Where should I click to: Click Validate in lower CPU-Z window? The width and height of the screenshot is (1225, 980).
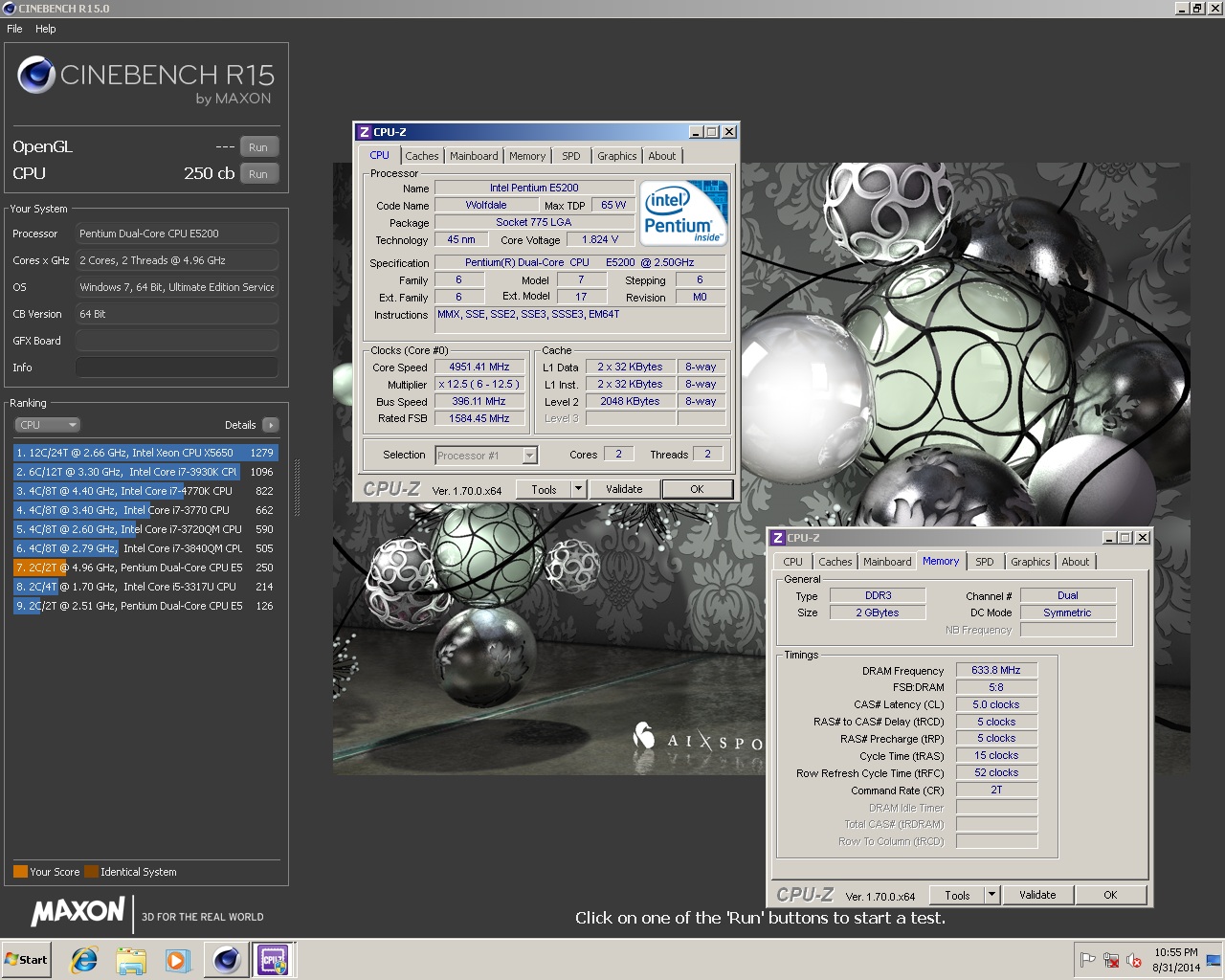click(x=1037, y=895)
